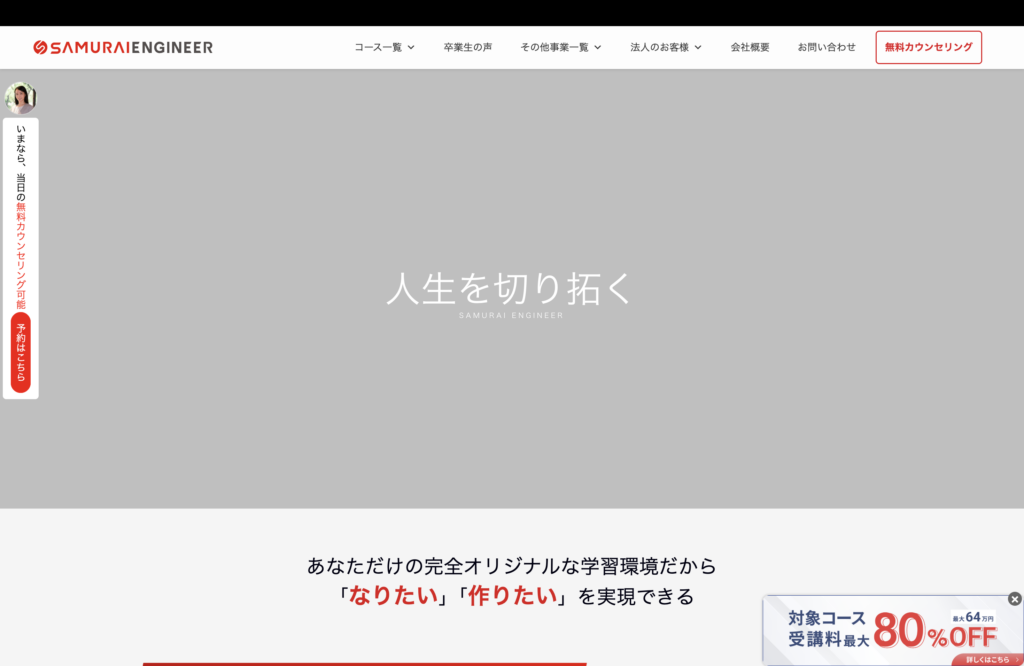Open the 80%OFF campaign banner
Screen dimensions: 1024x666
[x=880, y=632]
